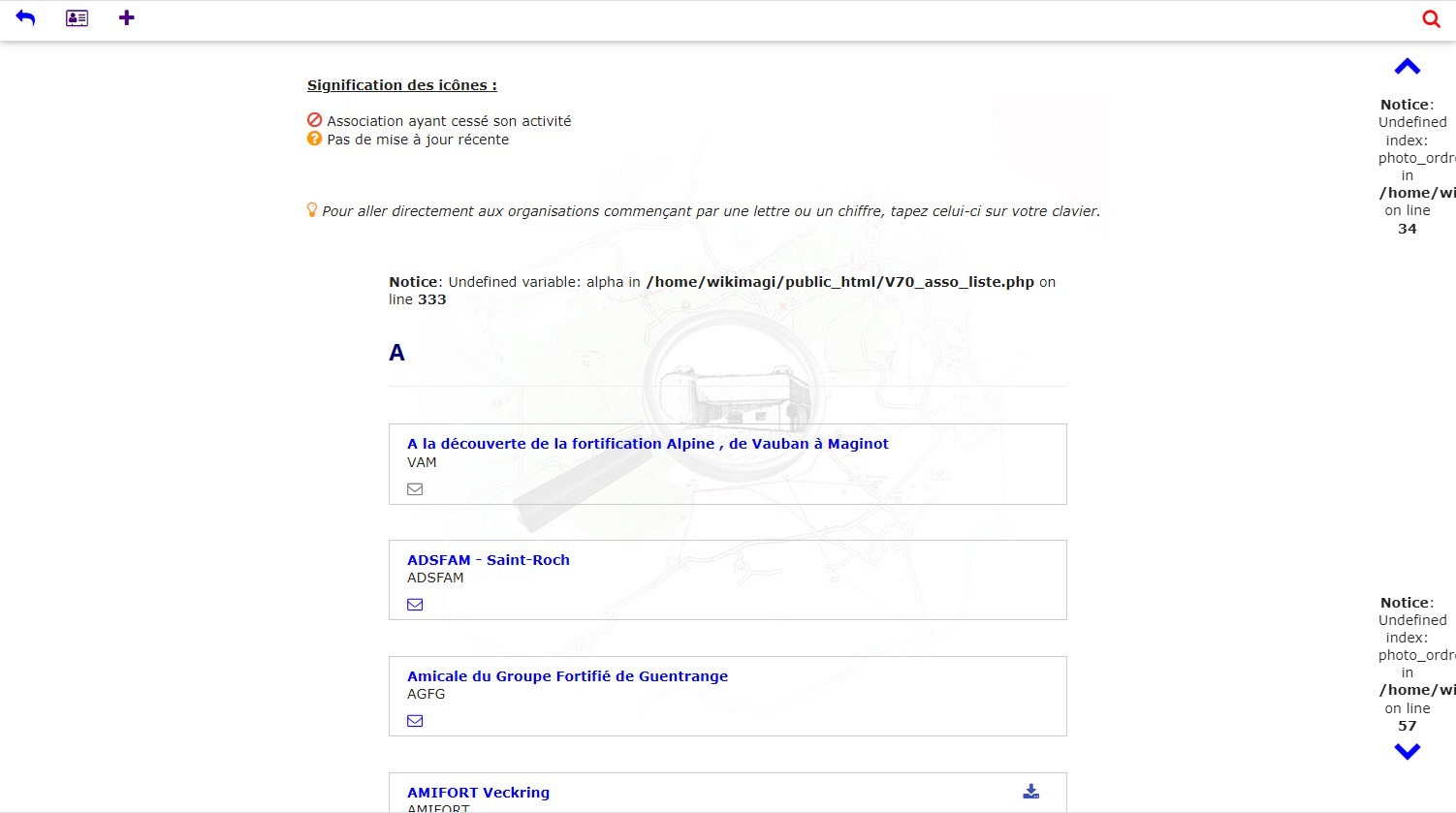Click the envelope icon under VAM
The width and height of the screenshot is (1456, 813).
(x=415, y=489)
